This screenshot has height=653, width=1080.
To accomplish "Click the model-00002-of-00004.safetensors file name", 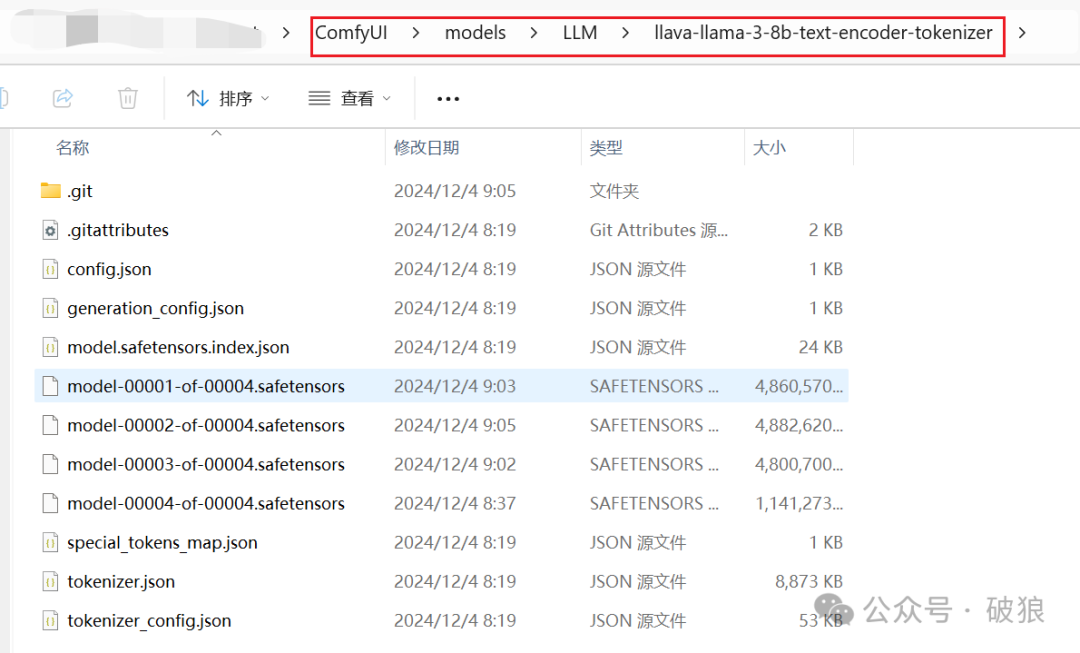I will (x=206, y=425).
